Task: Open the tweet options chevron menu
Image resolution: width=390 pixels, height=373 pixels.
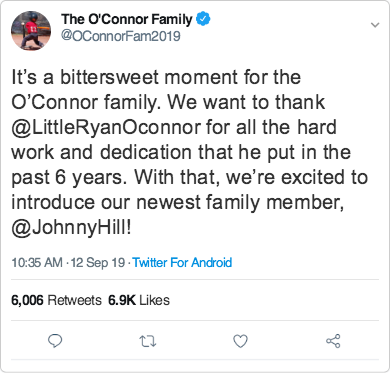Action: point(375,25)
